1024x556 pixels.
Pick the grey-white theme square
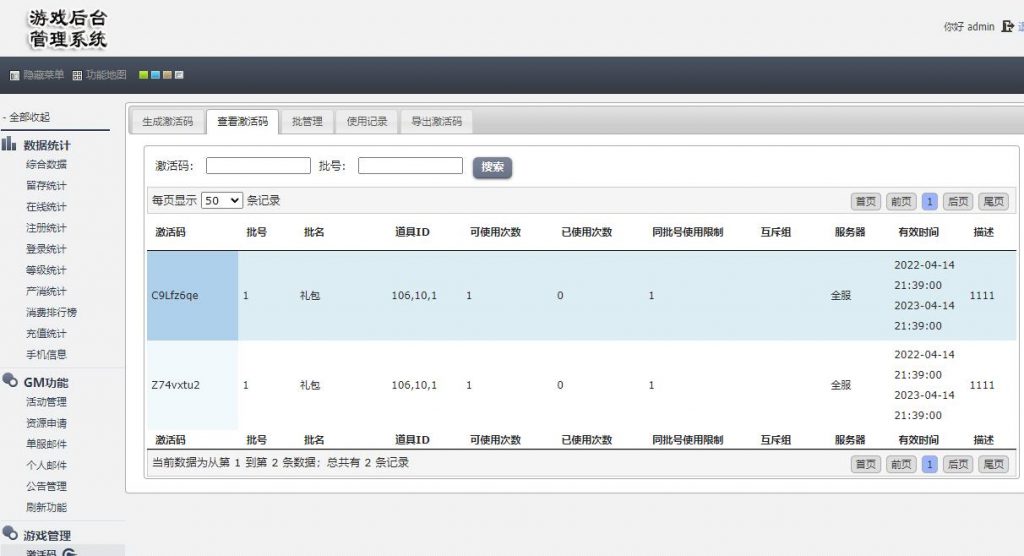click(179, 75)
